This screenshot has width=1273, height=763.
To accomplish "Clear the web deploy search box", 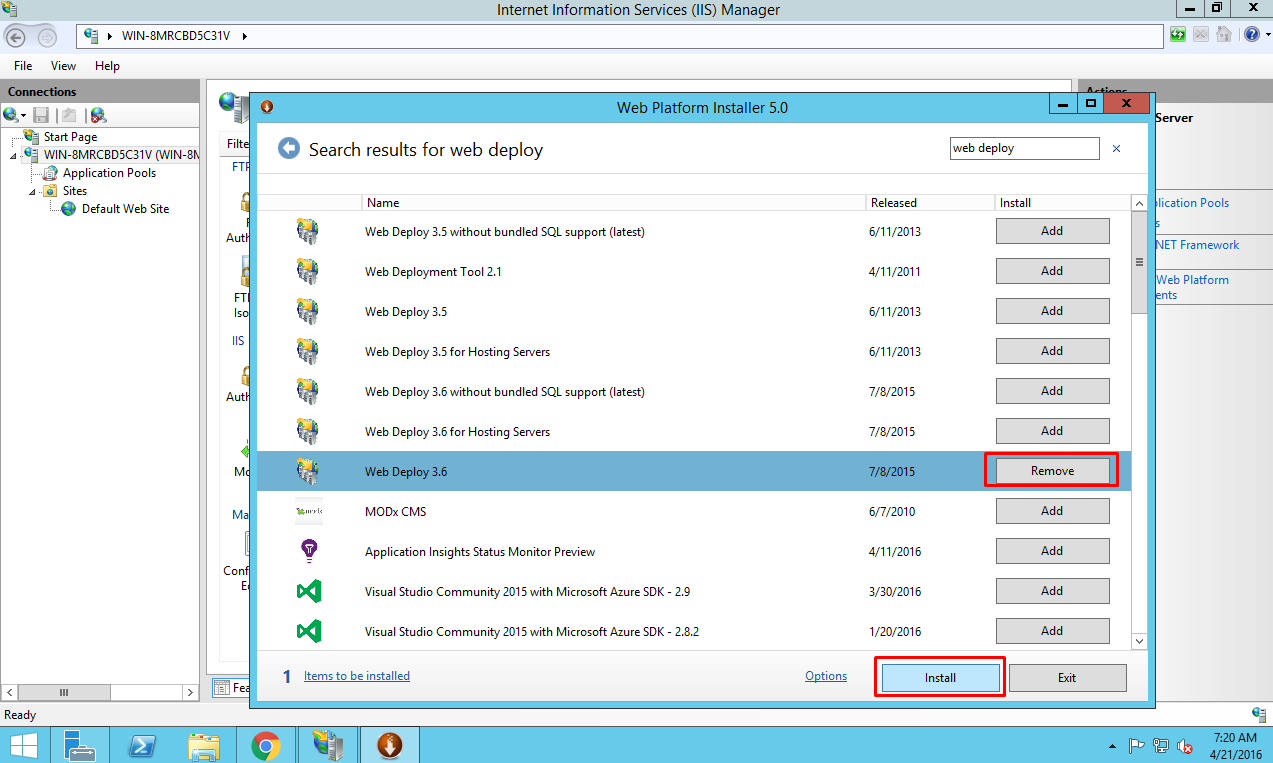I will [1116, 148].
